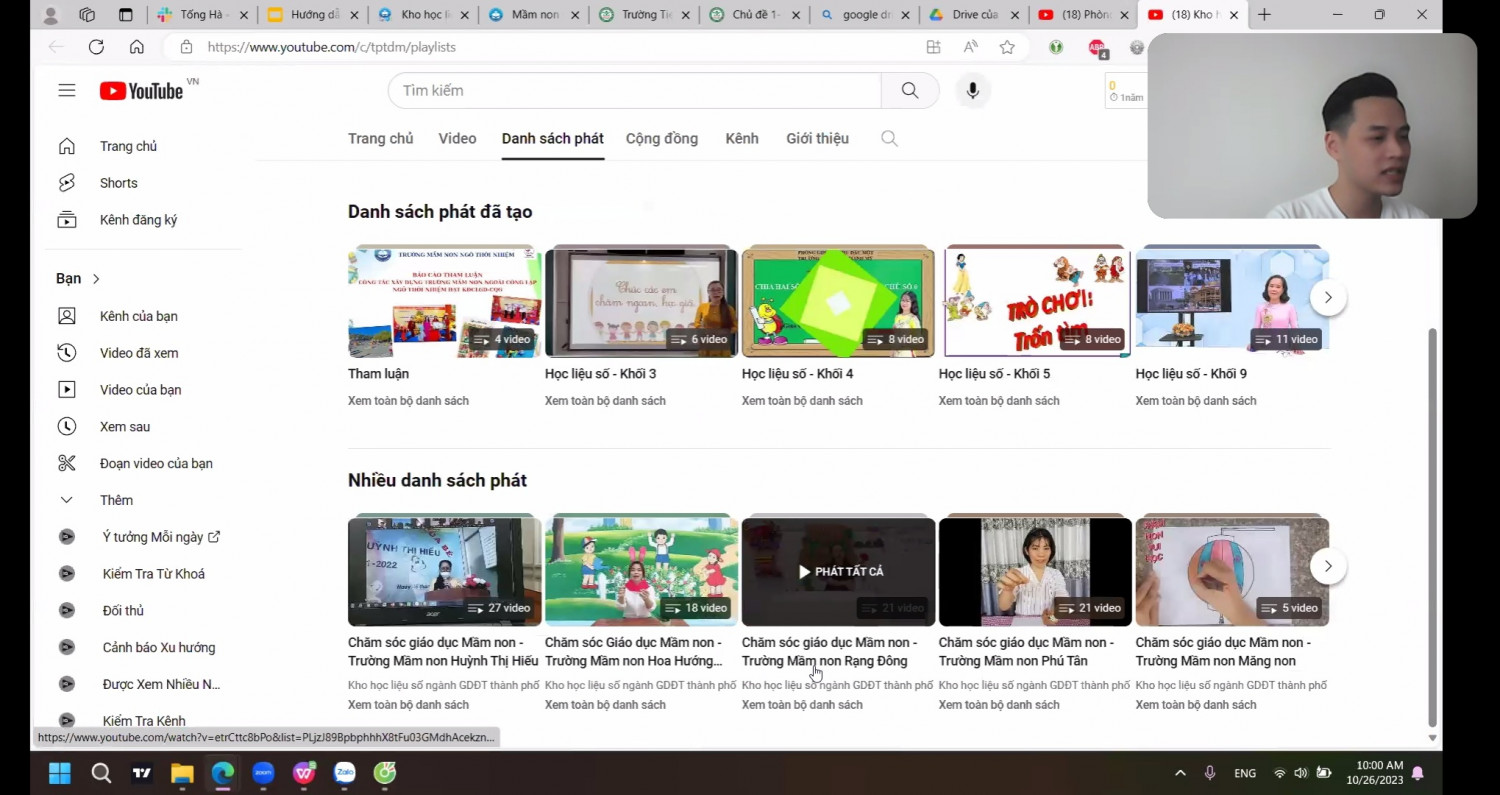Open Xem sau in sidebar

coord(124,427)
